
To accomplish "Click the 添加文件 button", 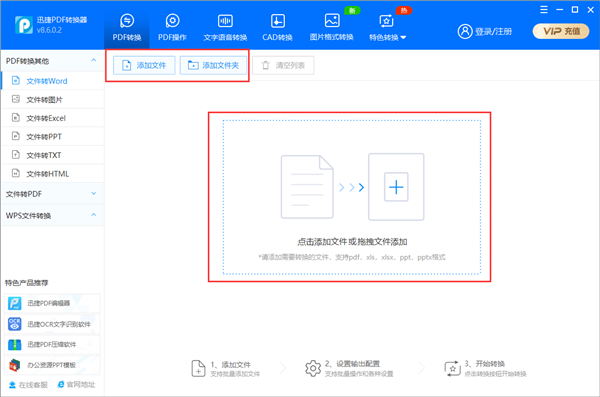I will (144, 65).
